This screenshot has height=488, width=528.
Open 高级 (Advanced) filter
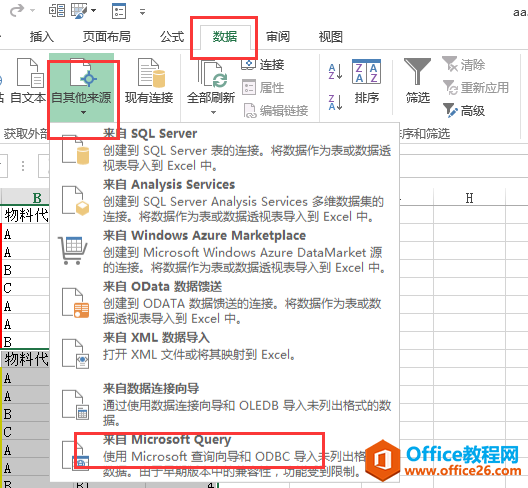click(463, 110)
